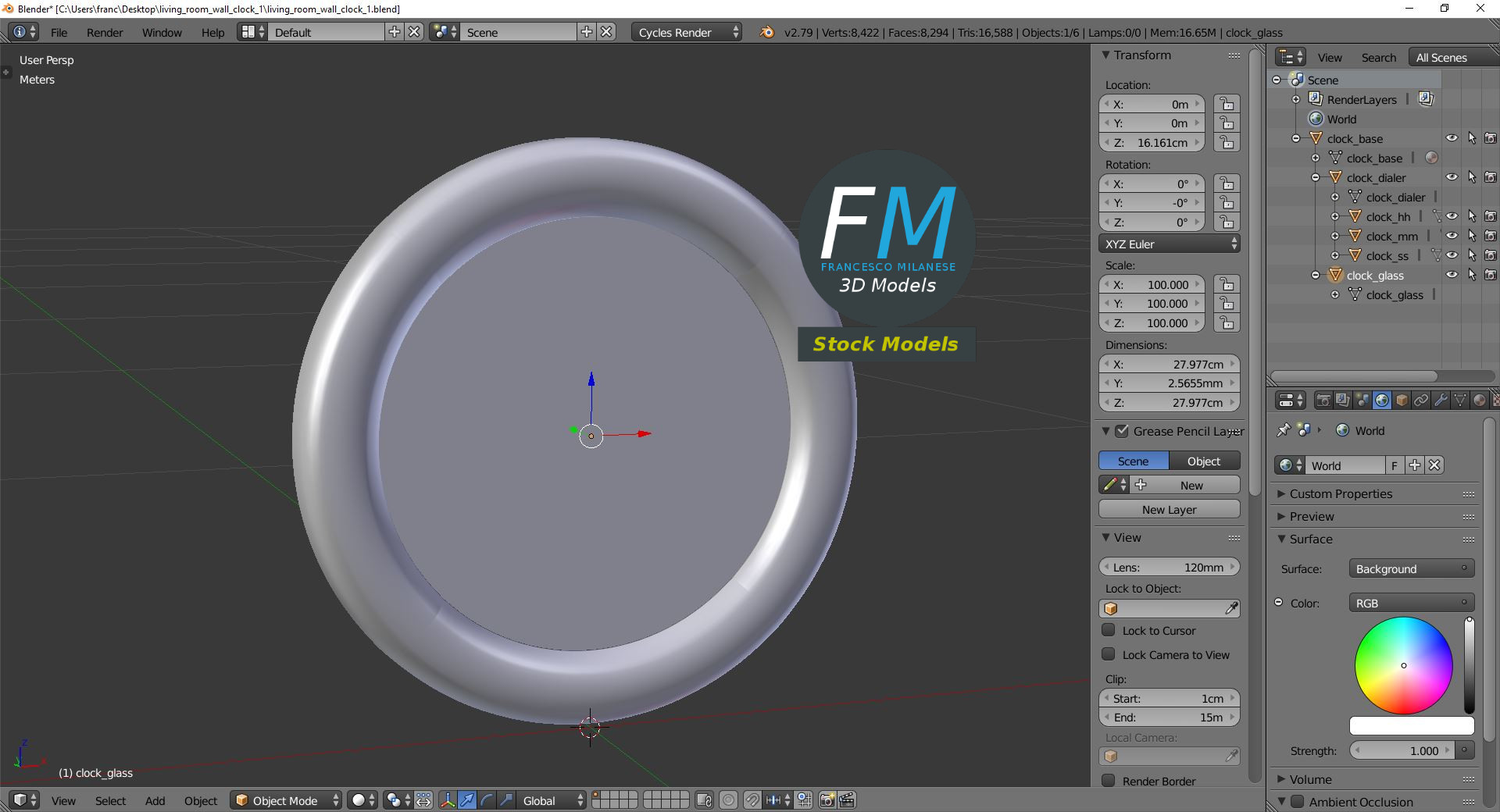Open the XYZ Euler rotation mode dropdown

click(1169, 244)
